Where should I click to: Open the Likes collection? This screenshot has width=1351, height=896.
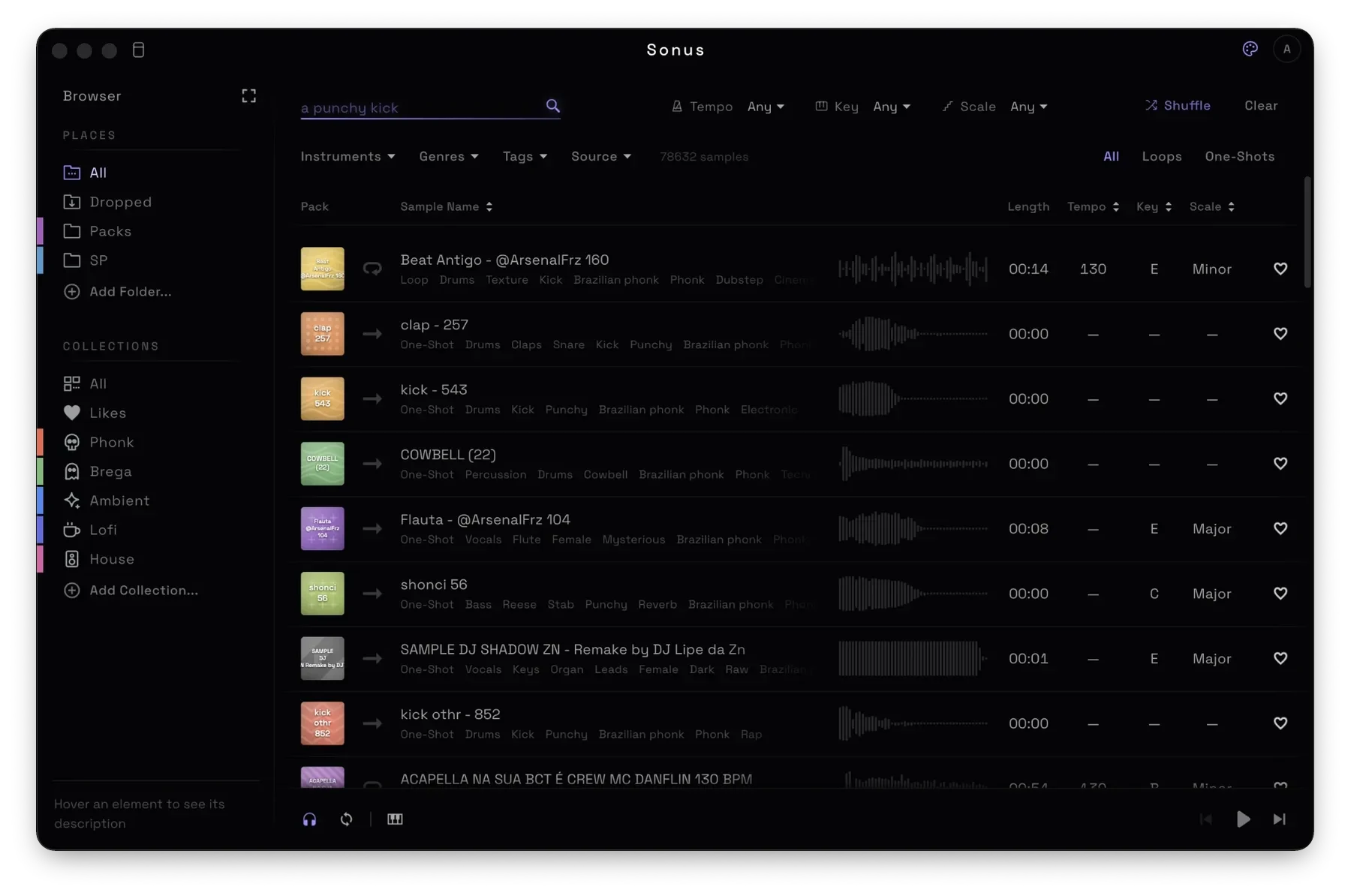pyautogui.click(x=95, y=413)
